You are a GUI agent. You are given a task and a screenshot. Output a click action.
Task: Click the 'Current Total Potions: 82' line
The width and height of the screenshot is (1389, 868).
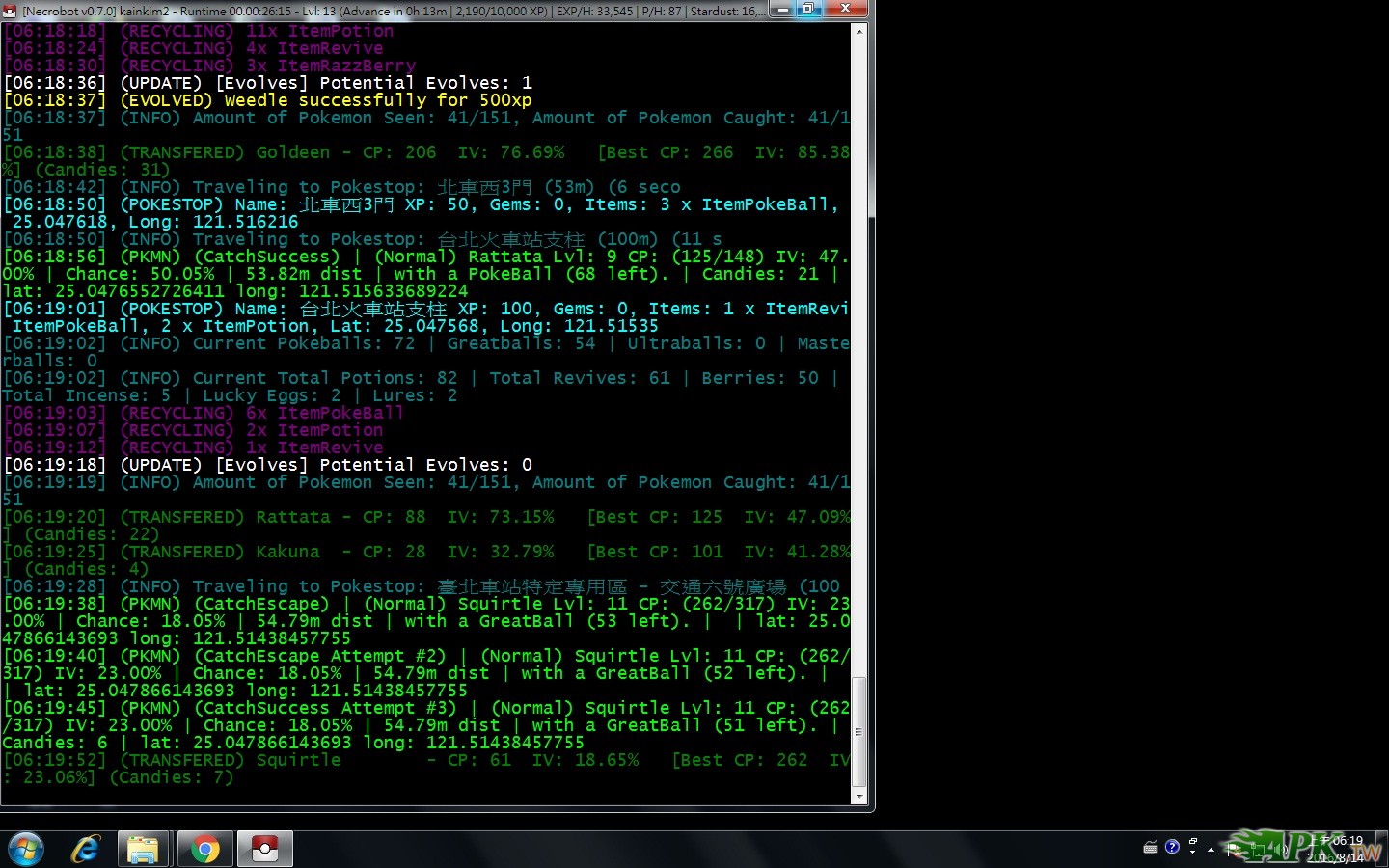click(421, 387)
